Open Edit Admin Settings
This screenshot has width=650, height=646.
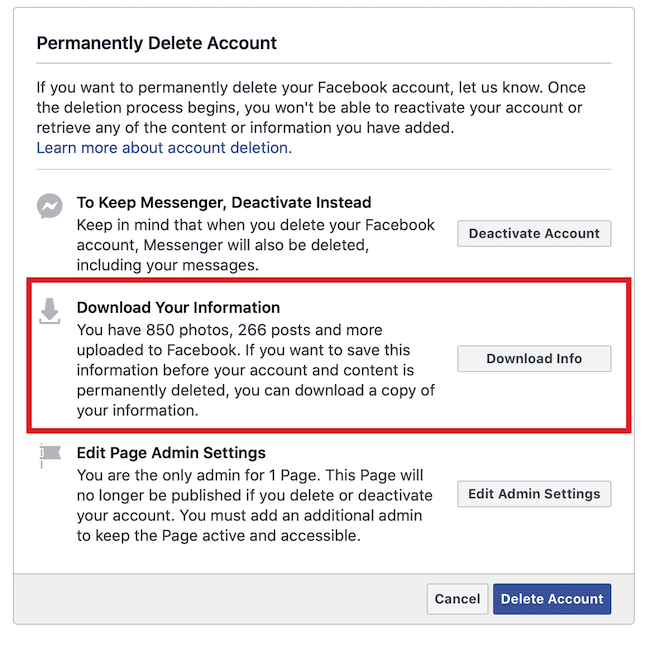point(534,494)
